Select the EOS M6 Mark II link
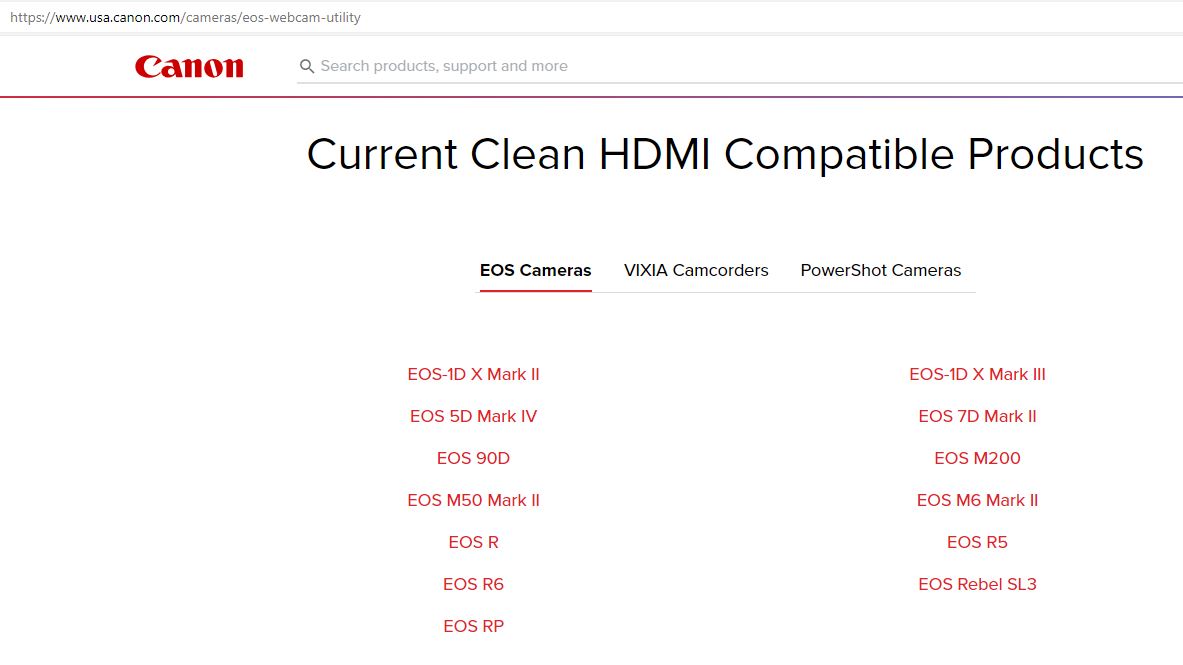The width and height of the screenshot is (1183, 665). tap(977, 500)
